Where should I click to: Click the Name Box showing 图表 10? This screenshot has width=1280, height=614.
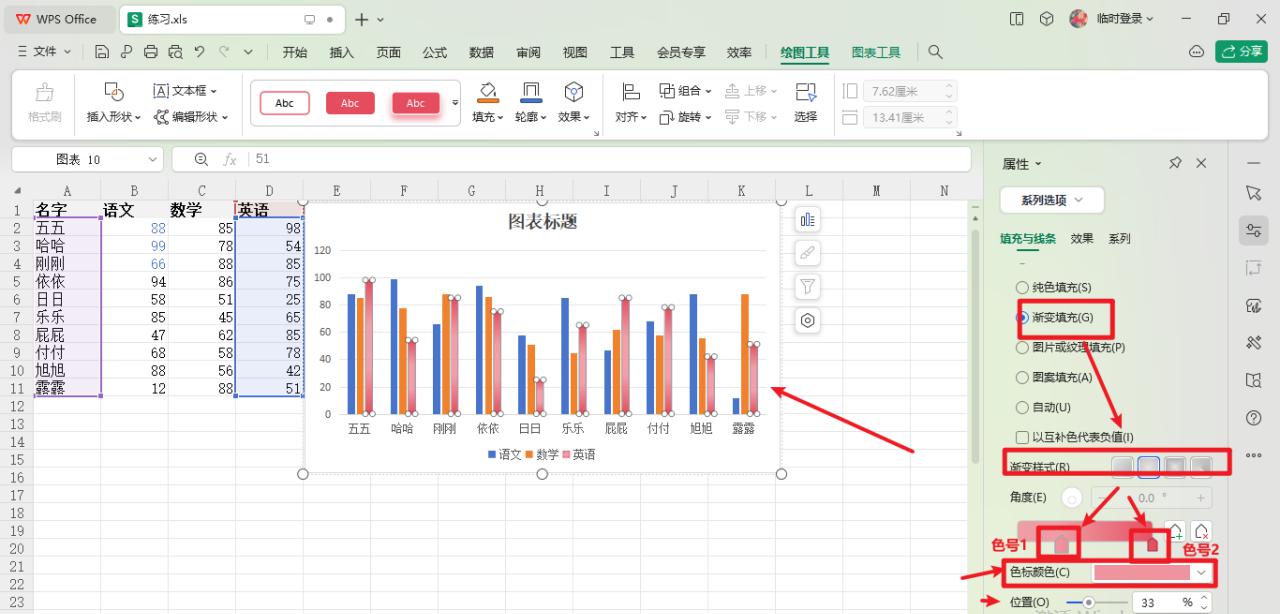[88, 159]
